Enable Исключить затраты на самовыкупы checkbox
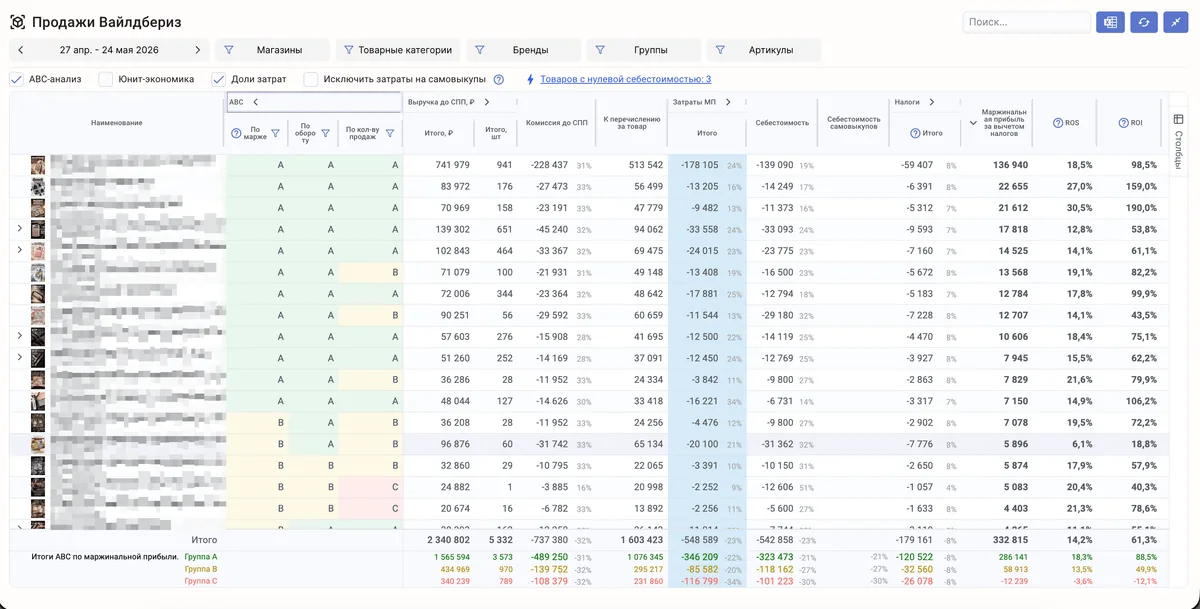1200x609 pixels. (x=311, y=79)
